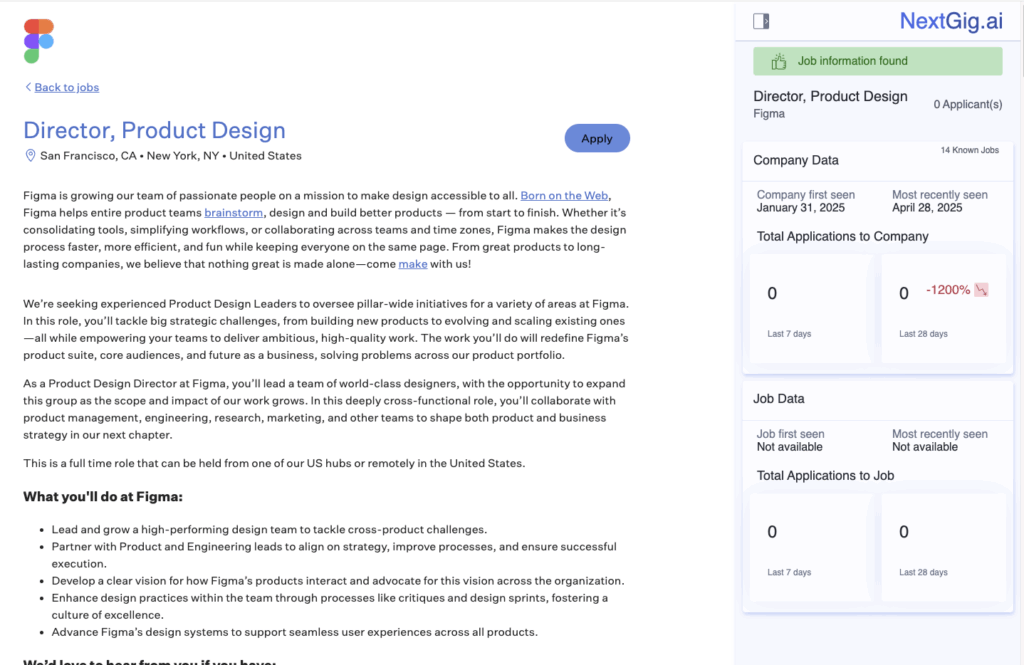This screenshot has height=665, width=1024.
Task: Click the What you'll do at Figma heading
Action: click(103, 496)
